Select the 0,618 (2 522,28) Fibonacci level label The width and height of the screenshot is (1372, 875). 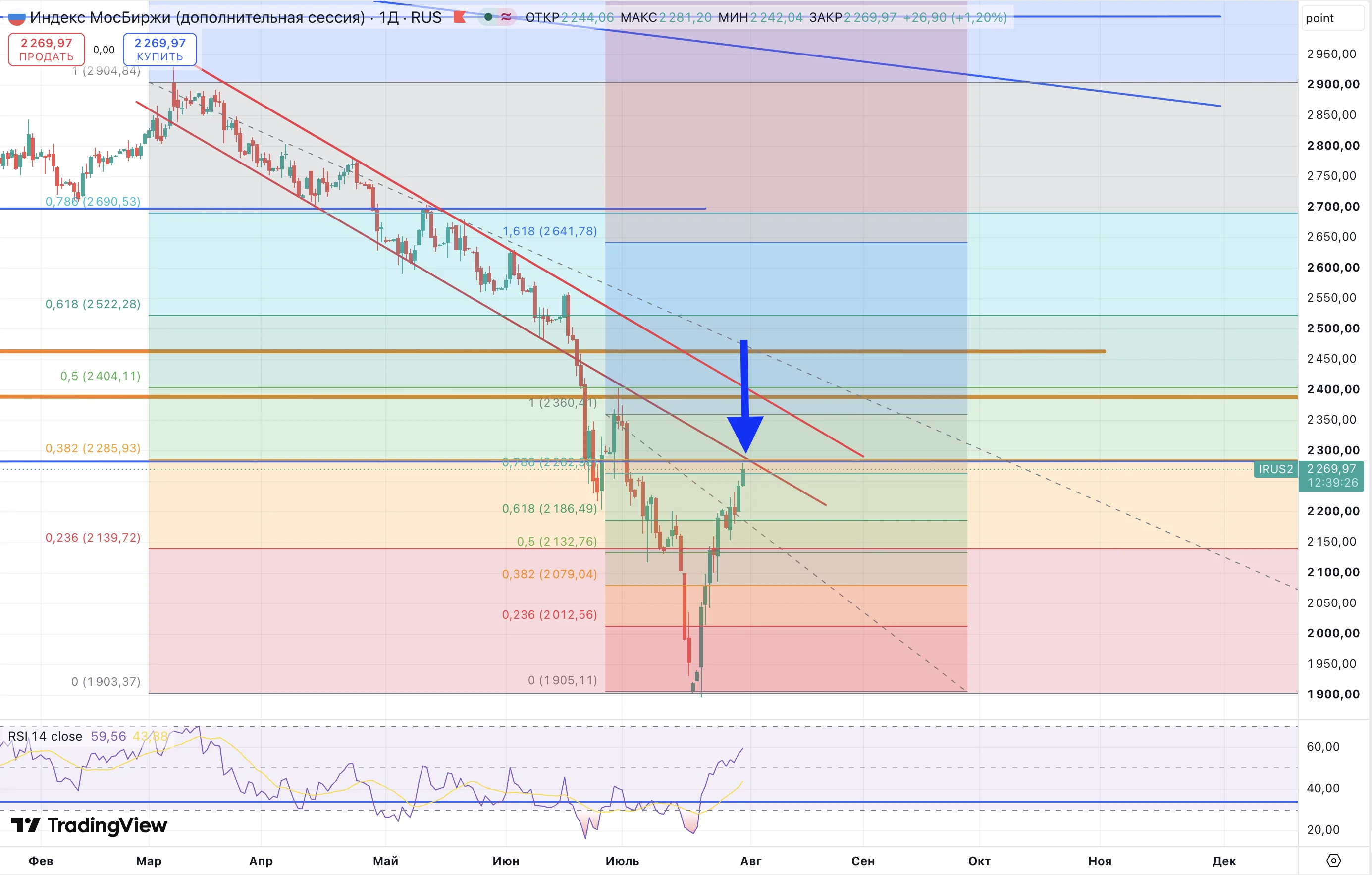[93, 304]
